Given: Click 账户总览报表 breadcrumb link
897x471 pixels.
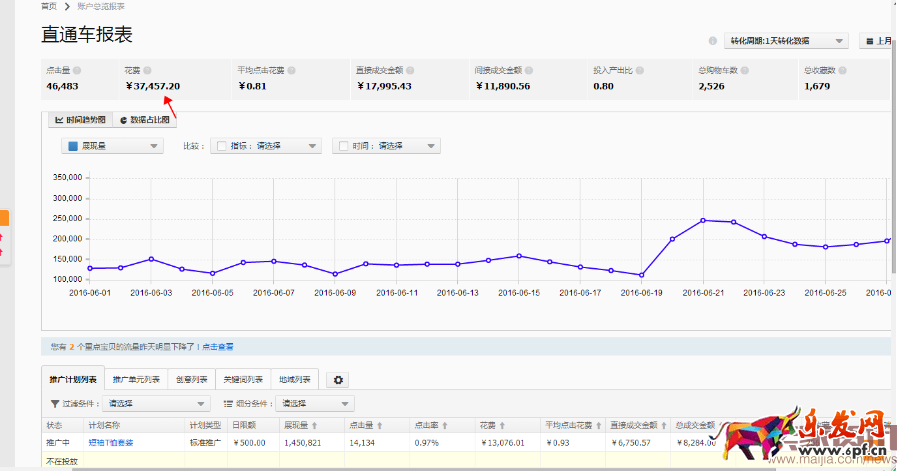Looking at the screenshot, I should [x=101, y=6].
